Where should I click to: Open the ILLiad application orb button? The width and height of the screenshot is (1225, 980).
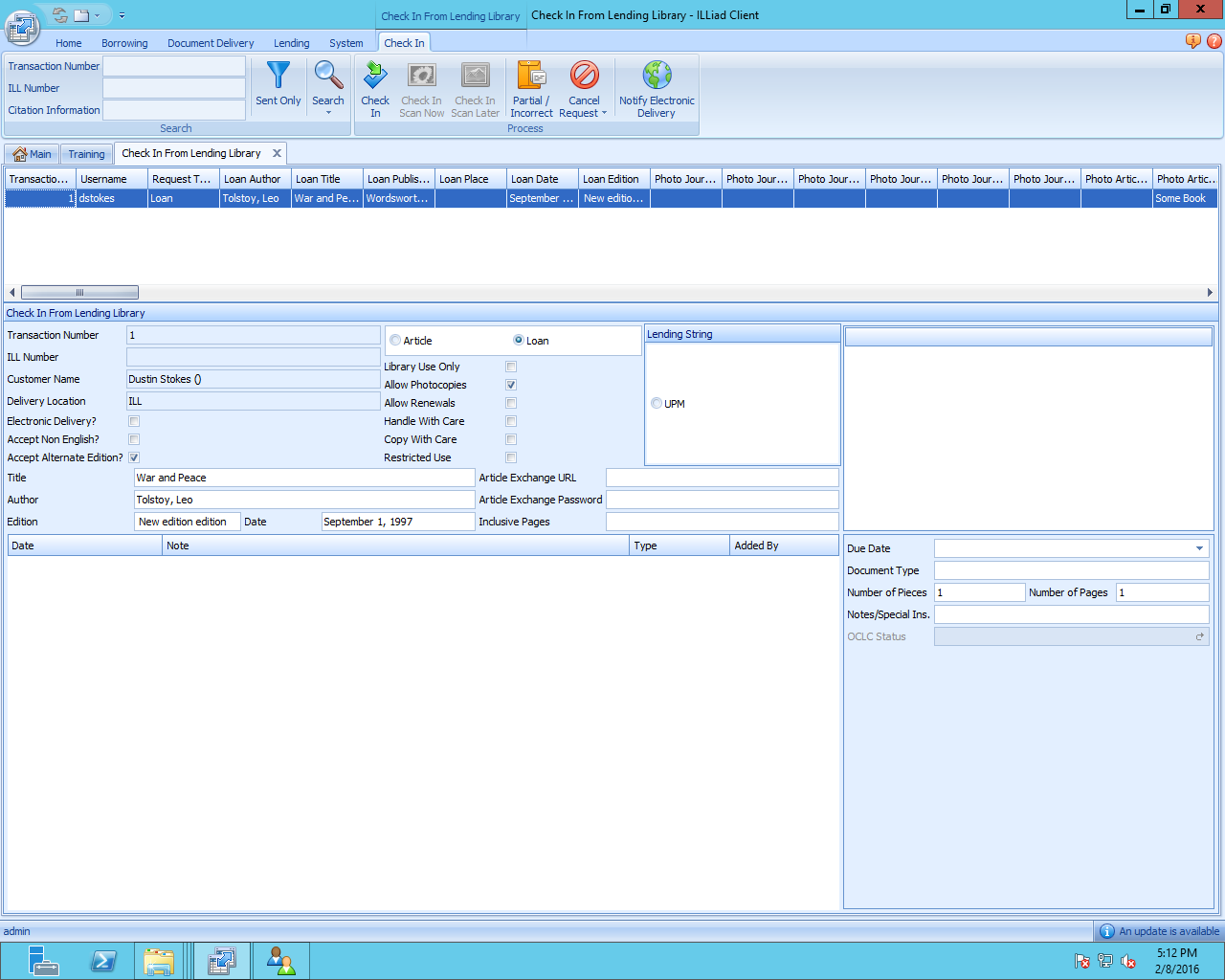(21, 28)
